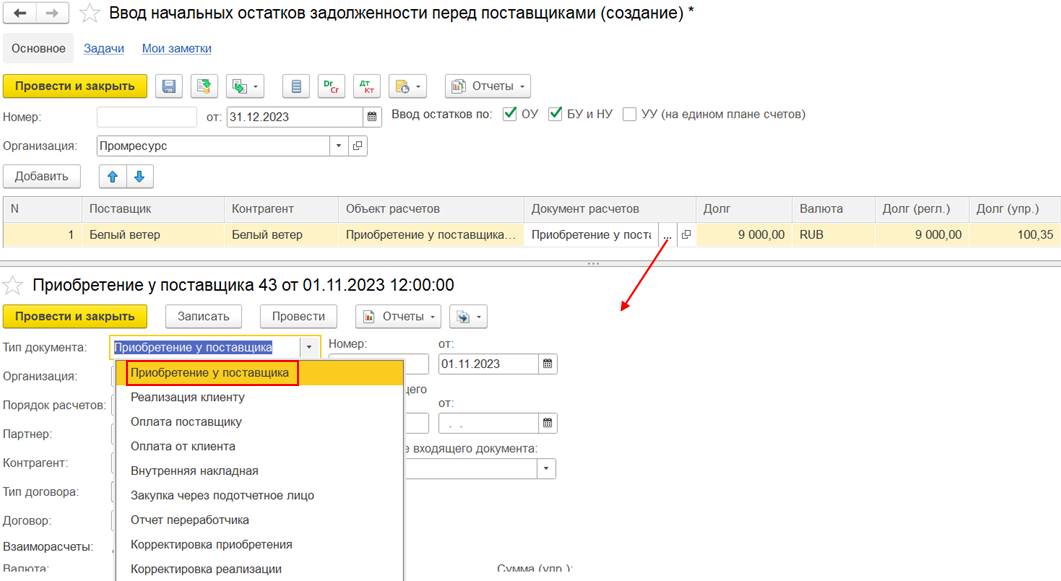Click the floppy disk save icon
The width and height of the screenshot is (1061, 581).
(169, 87)
